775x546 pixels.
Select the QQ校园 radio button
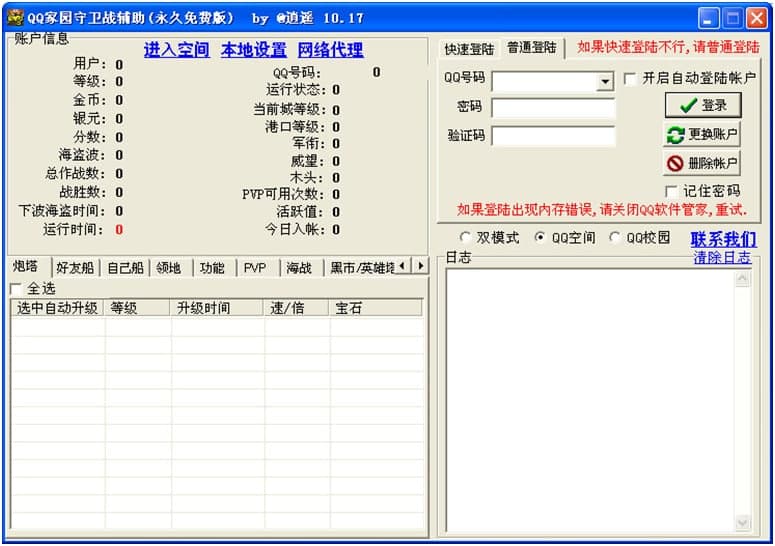tap(614, 238)
